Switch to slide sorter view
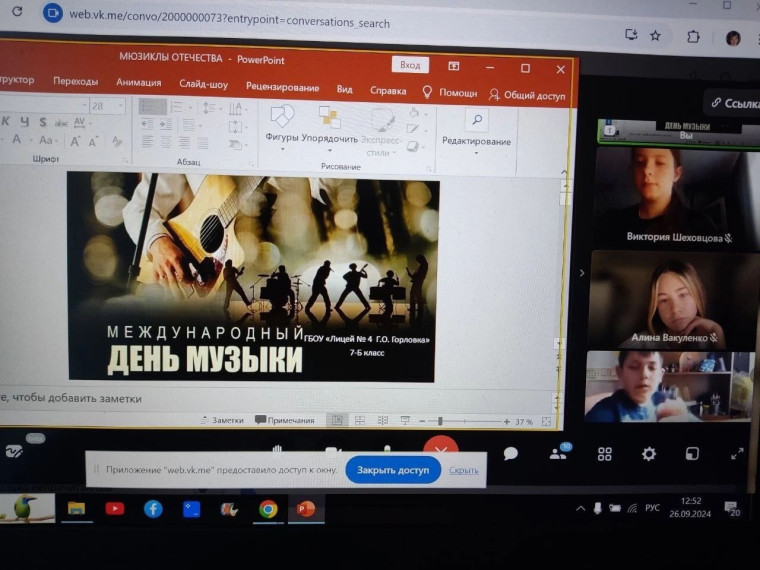Image resolution: width=760 pixels, height=570 pixels. pos(360,420)
